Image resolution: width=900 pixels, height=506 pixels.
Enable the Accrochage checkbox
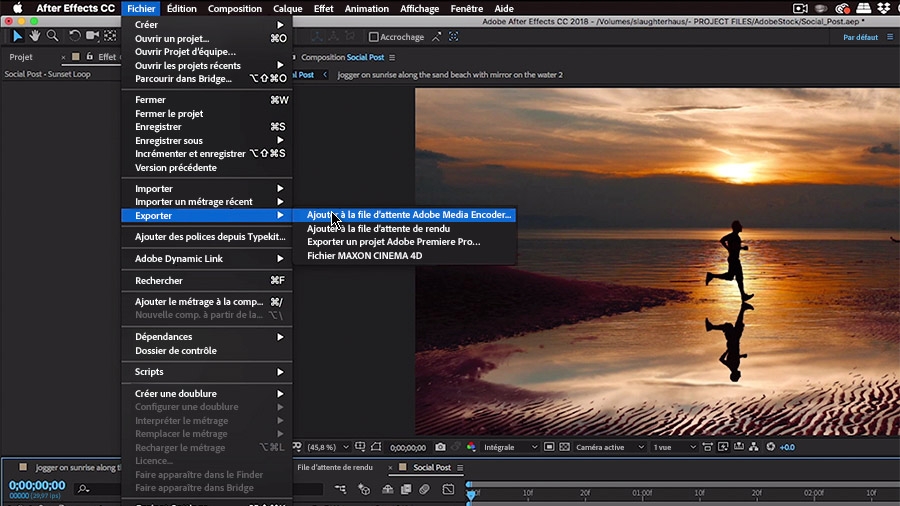pyautogui.click(x=374, y=37)
